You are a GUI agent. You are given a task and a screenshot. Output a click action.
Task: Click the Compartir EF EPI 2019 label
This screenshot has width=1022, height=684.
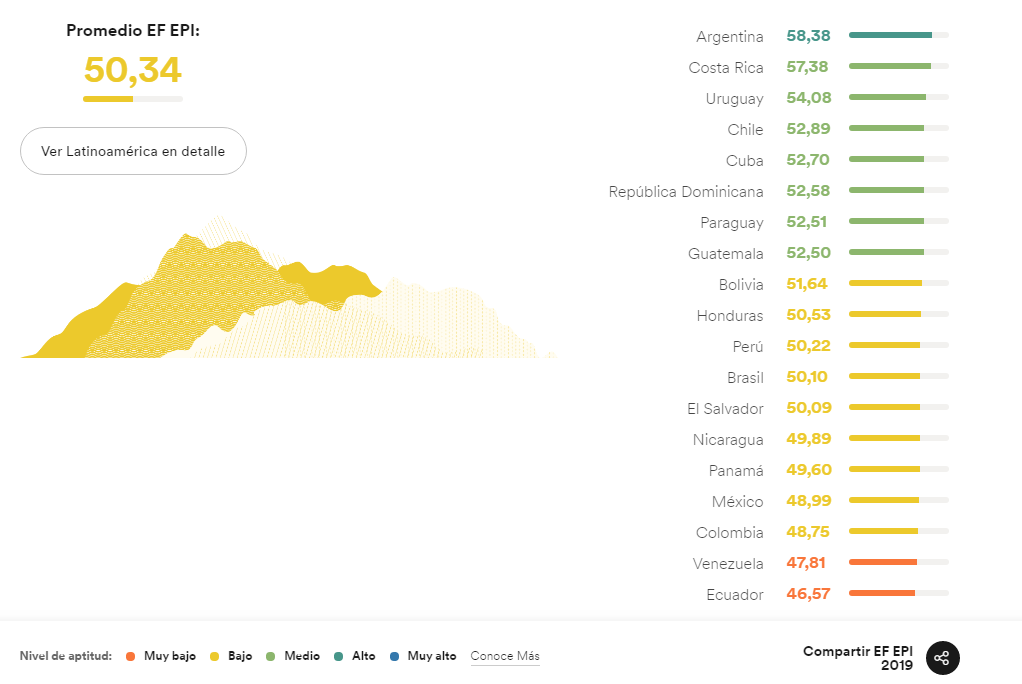click(x=859, y=657)
